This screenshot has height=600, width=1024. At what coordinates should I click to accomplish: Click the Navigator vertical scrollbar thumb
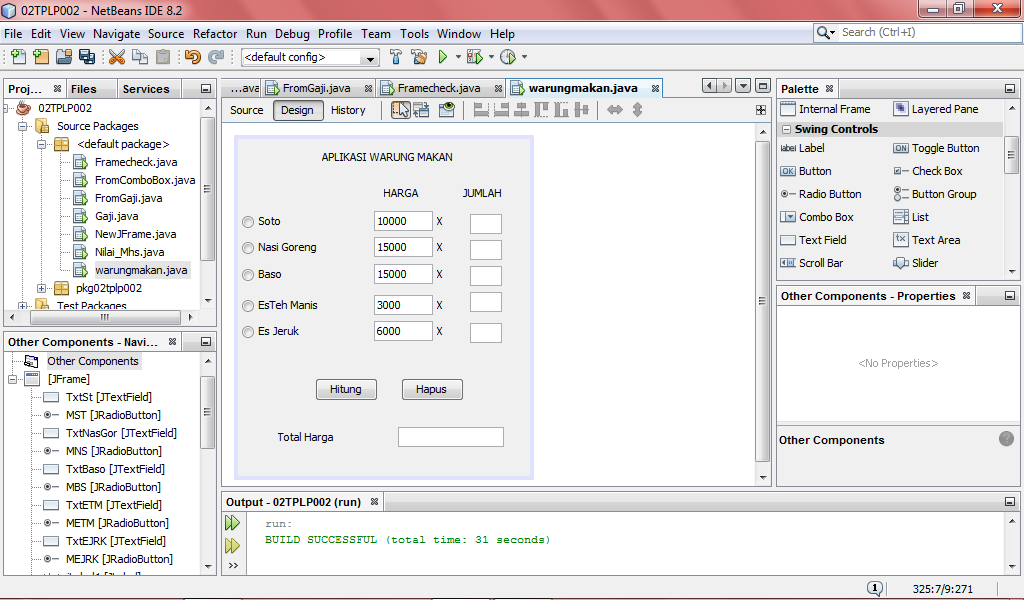207,413
